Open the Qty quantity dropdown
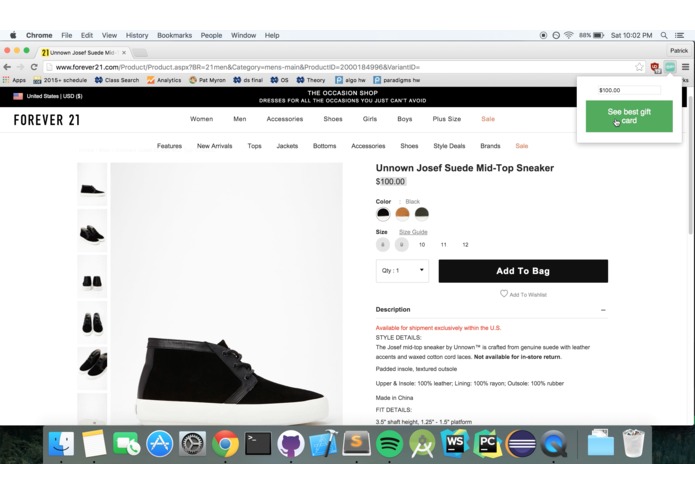This screenshot has height=494, width=695. tap(402, 271)
